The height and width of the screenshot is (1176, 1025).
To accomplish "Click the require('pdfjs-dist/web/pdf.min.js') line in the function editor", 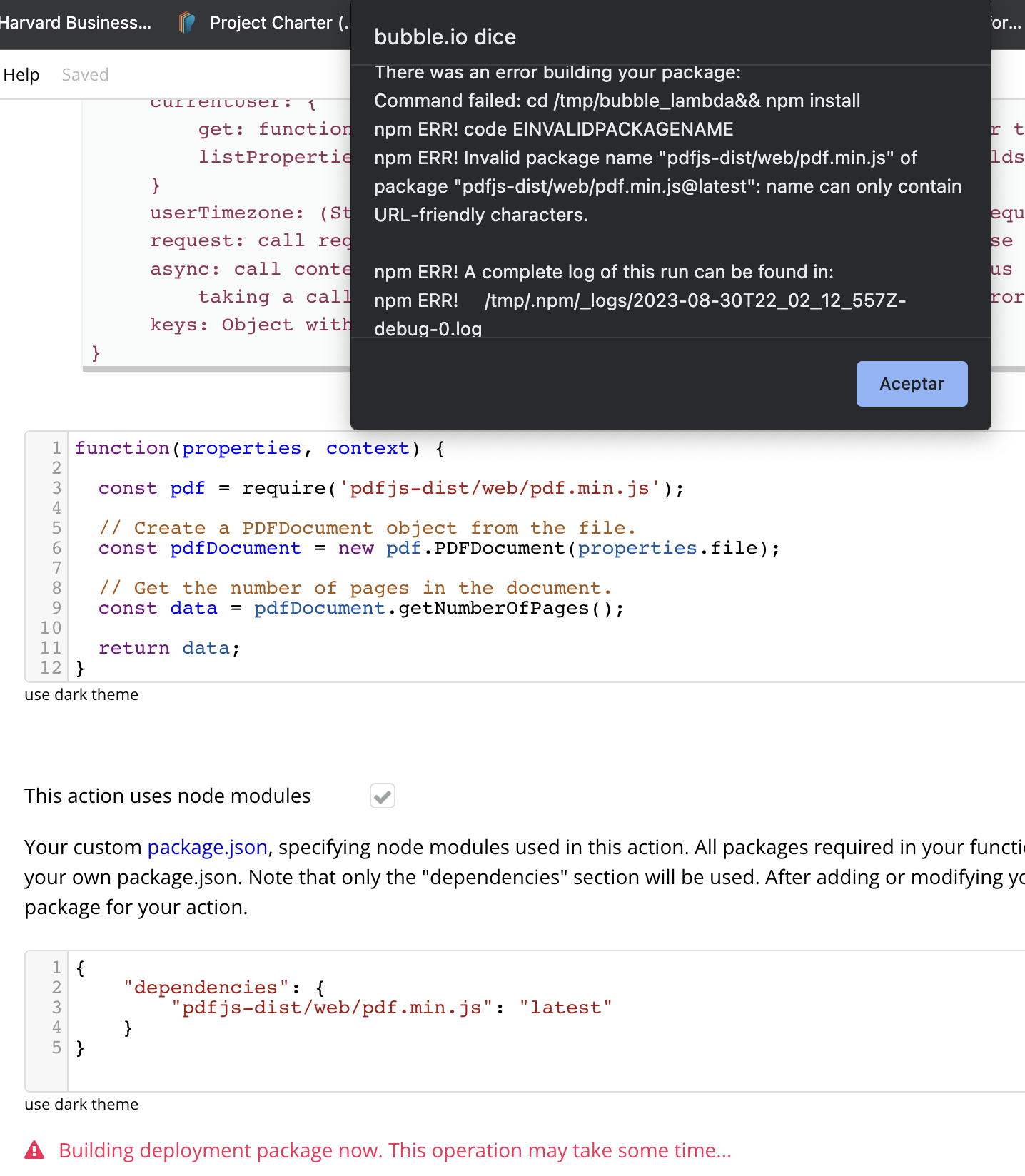I will [391, 488].
